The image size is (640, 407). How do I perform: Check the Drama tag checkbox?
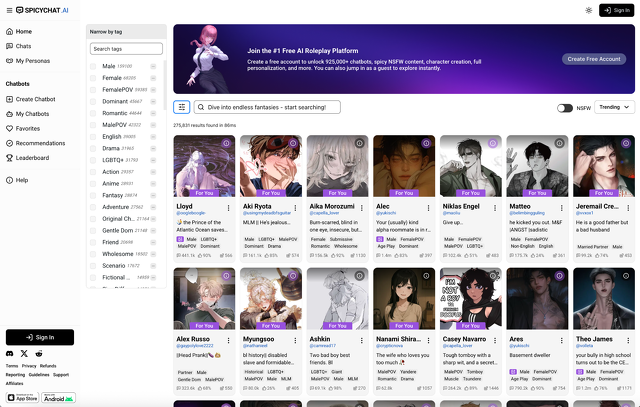(x=93, y=148)
